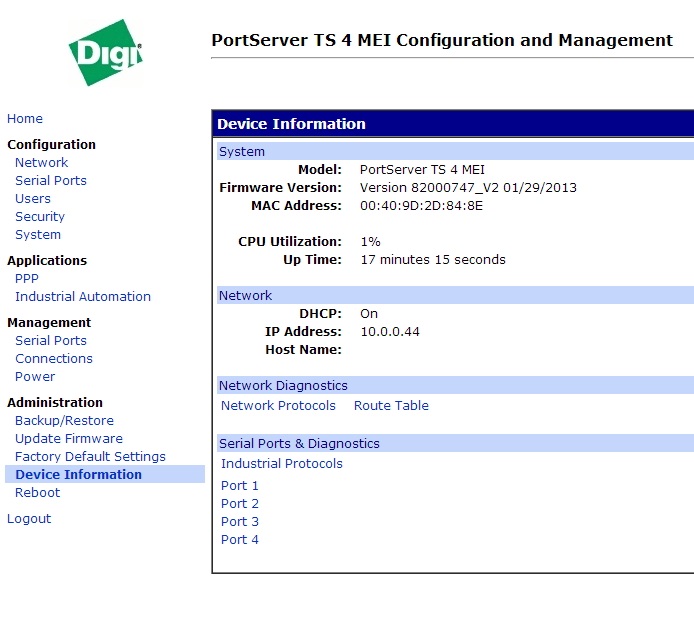Select Device Information in sidebar
This screenshot has width=694, height=630.
[x=105, y=474]
